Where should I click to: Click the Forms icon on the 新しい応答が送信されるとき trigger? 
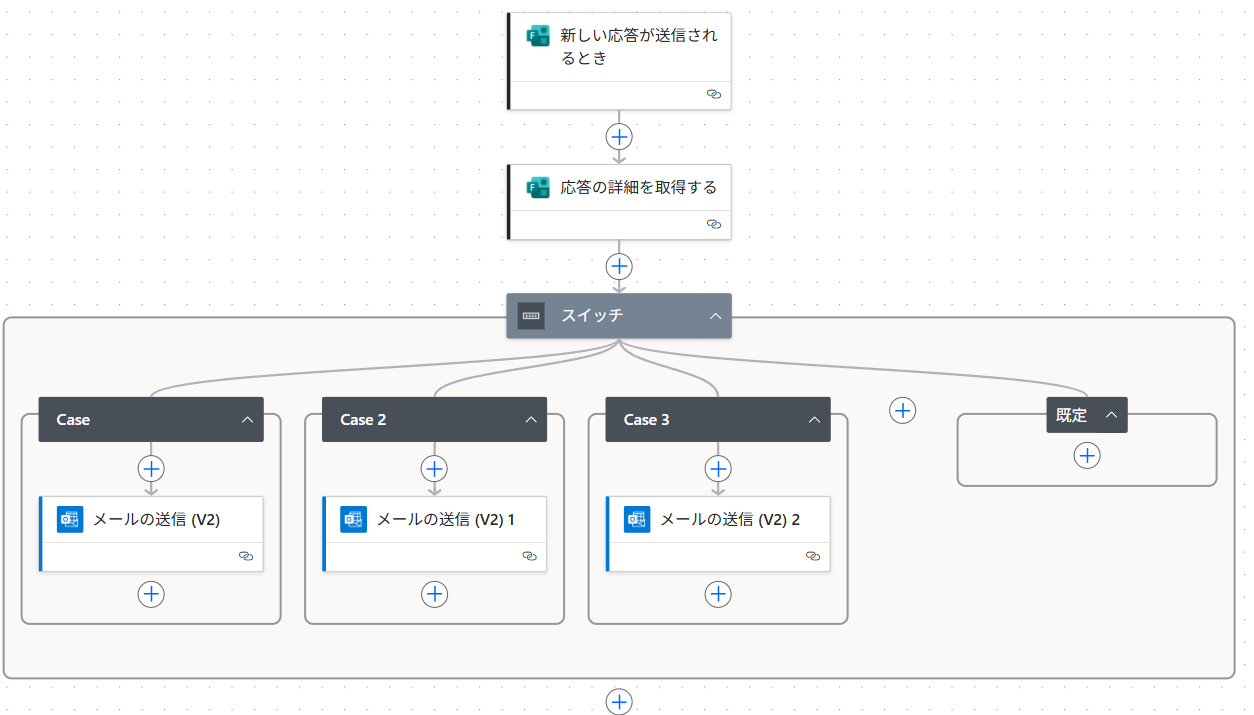(538, 37)
